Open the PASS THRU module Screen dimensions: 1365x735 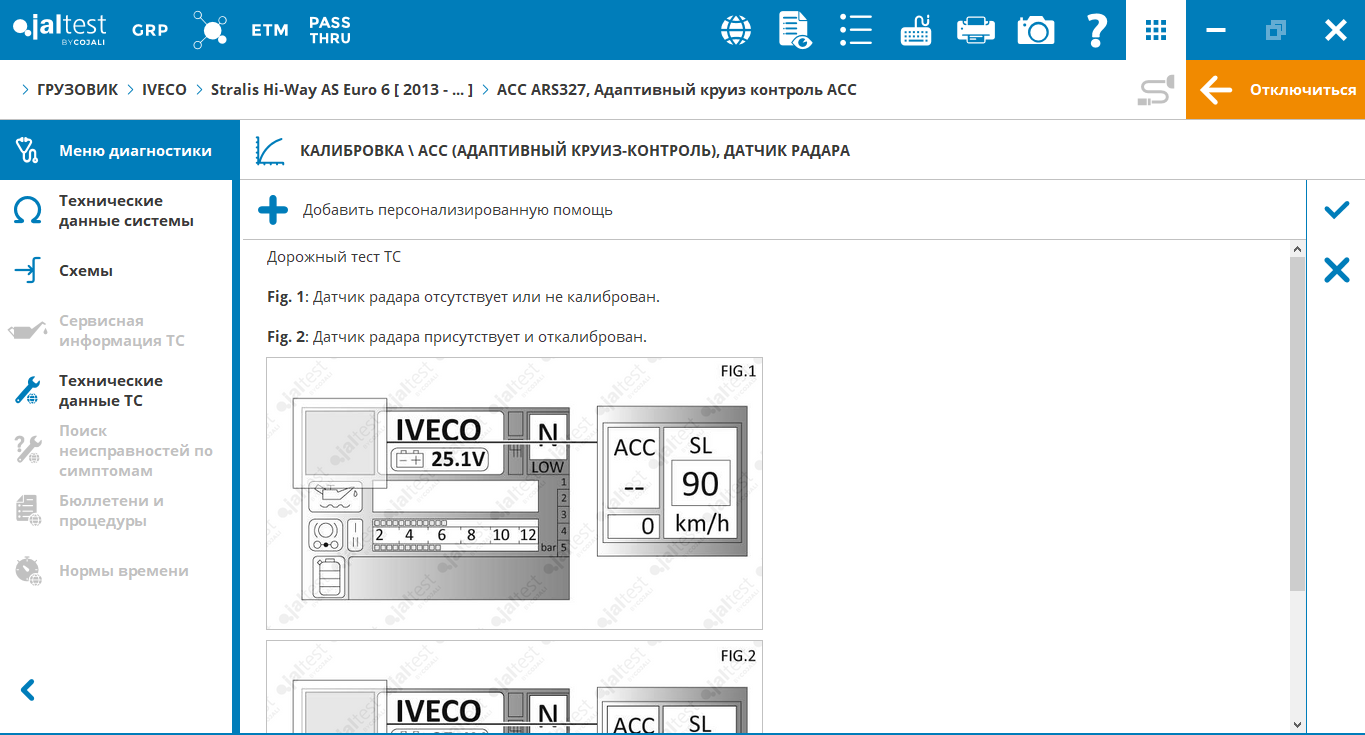tap(330, 30)
